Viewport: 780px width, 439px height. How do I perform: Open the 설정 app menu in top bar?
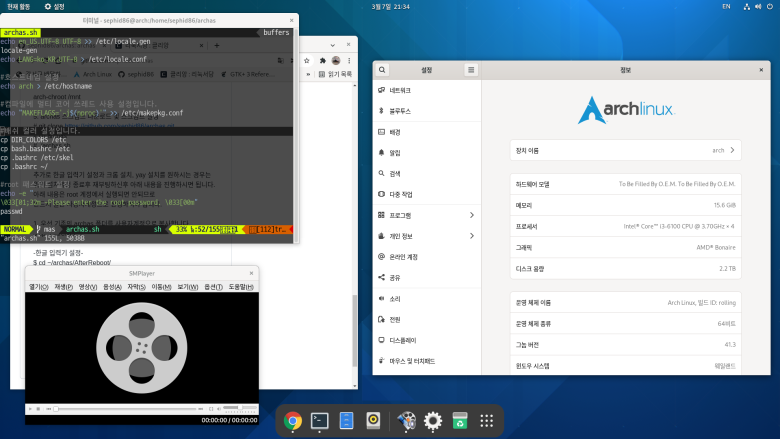point(55,6)
